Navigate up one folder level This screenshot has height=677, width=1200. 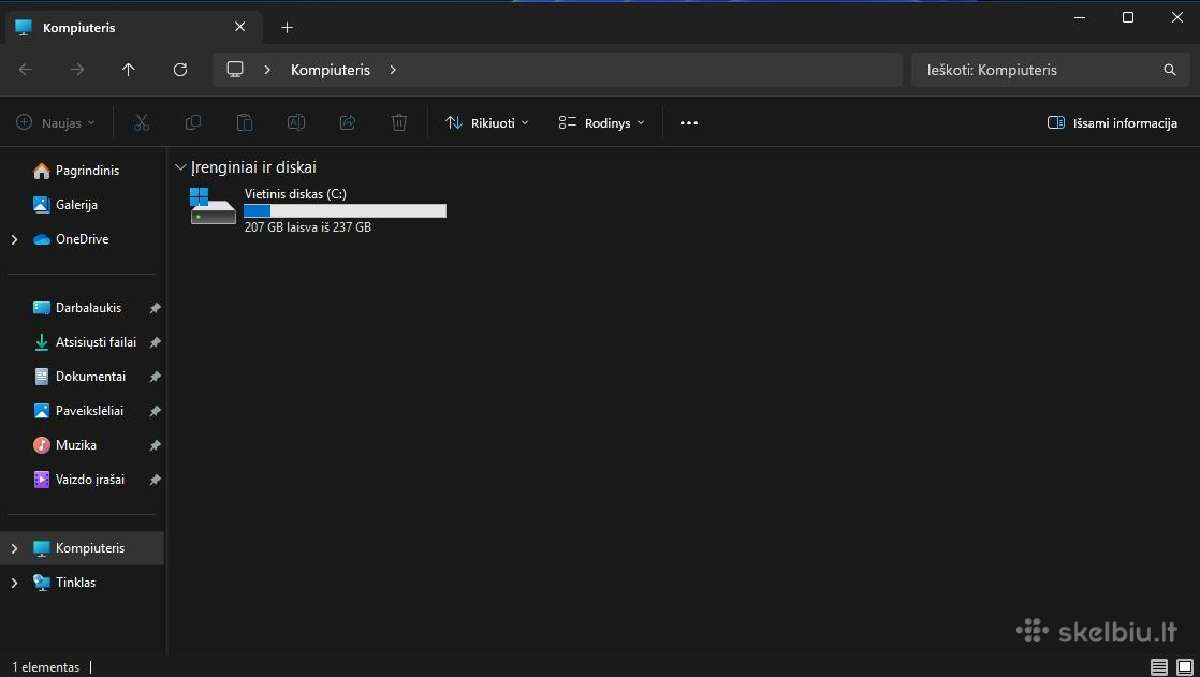pos(128,69)
